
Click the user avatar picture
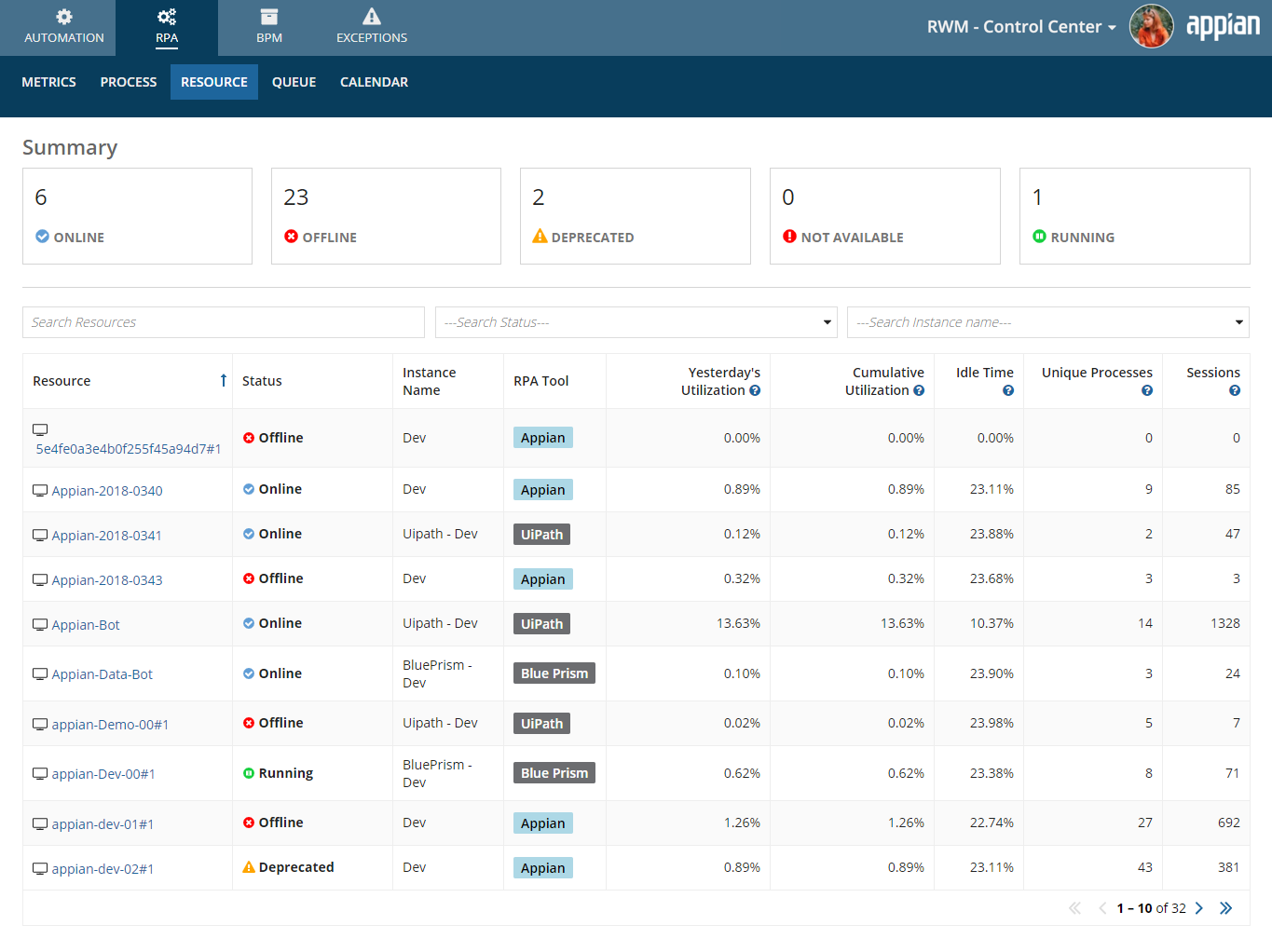[1152, 26]
